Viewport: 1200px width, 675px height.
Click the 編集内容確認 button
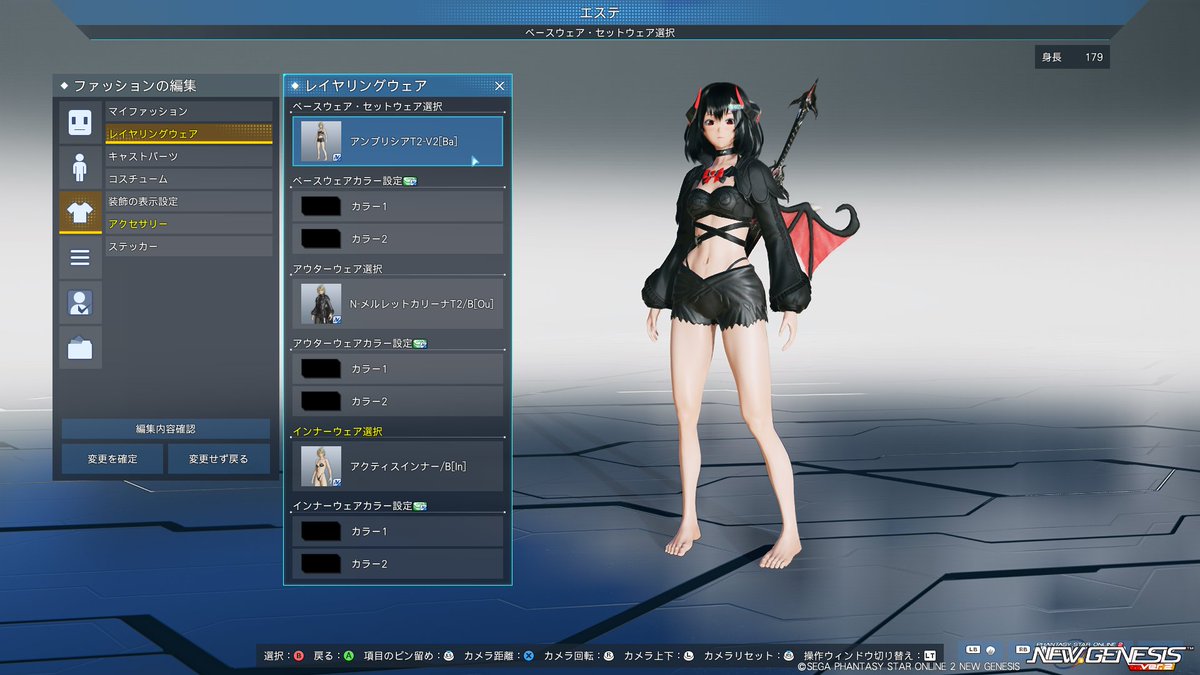pos(166,429)
